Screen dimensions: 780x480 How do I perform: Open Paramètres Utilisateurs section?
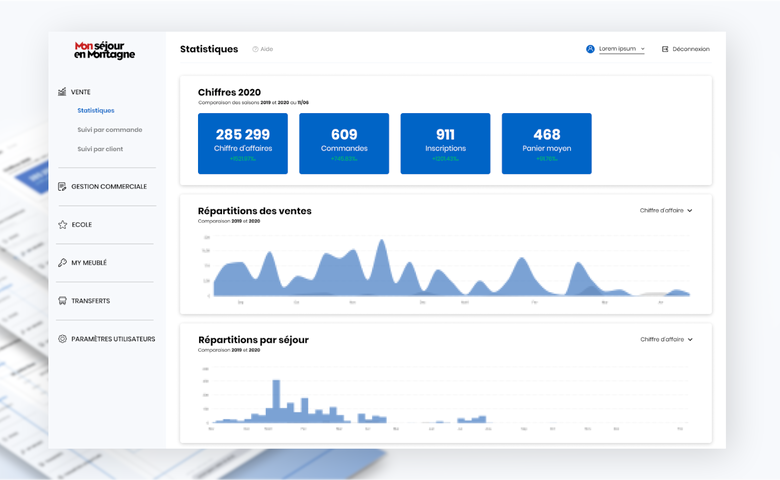[x=113, y=339]
